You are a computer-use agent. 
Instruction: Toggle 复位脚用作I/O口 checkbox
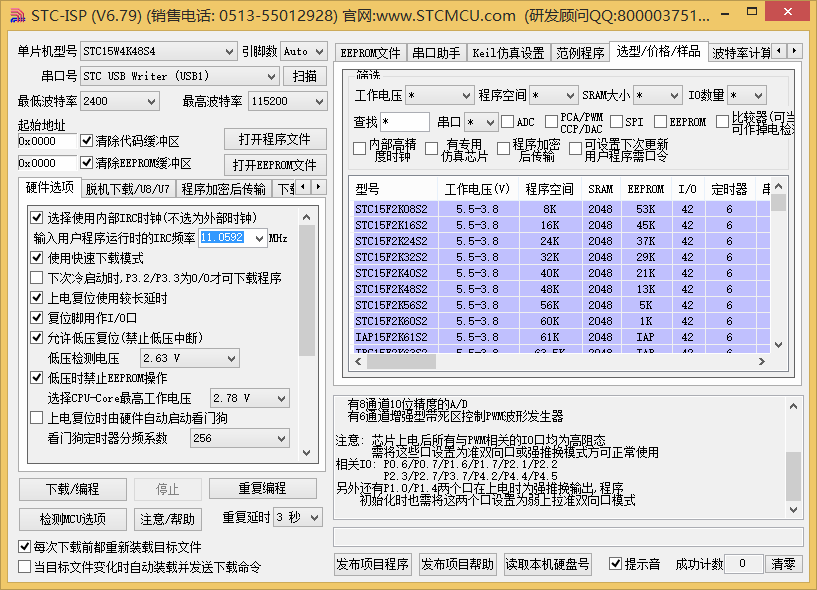(x=36, y=317)
